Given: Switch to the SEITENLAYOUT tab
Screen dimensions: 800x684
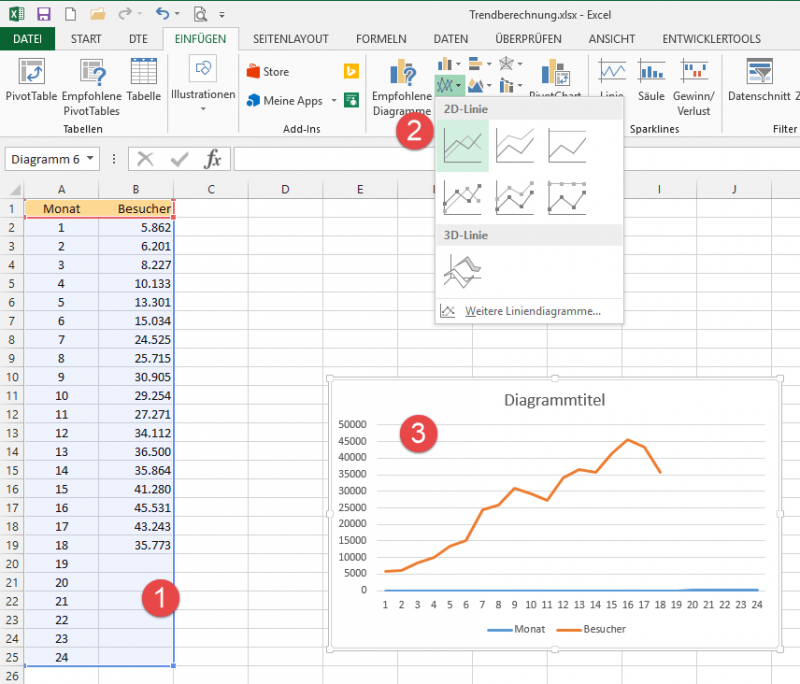Looking at the screenshot, I should point(290,38).
